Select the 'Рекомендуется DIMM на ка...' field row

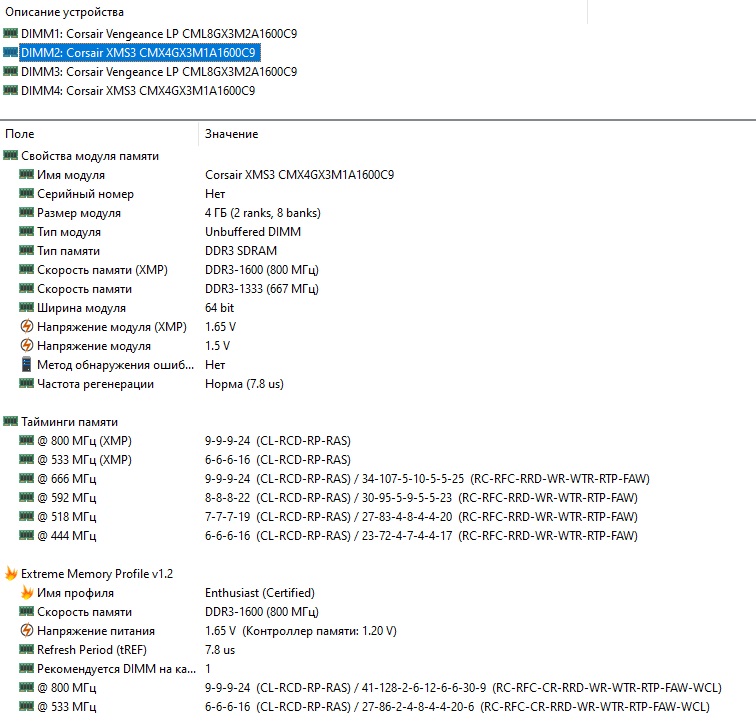[x=117, y=669]
